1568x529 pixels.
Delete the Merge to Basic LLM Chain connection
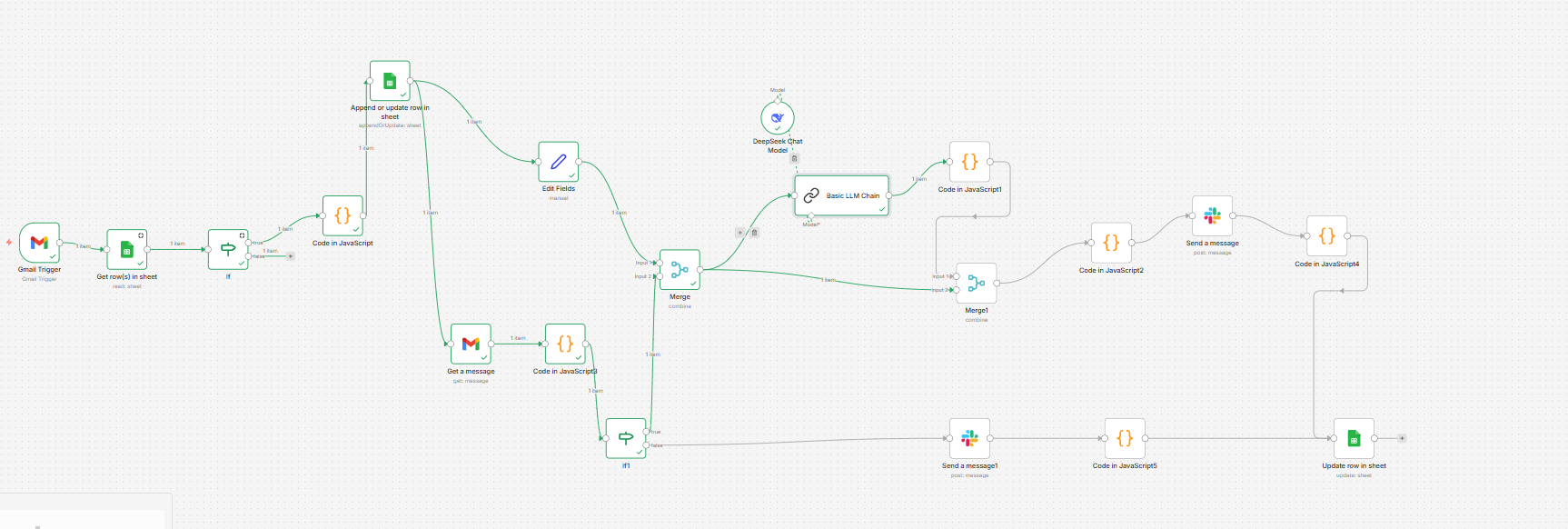pos(754,233)
